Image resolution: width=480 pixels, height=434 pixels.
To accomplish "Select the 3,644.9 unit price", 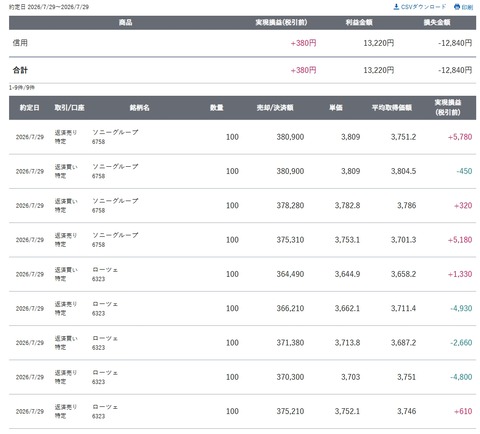I will point(347,274).
